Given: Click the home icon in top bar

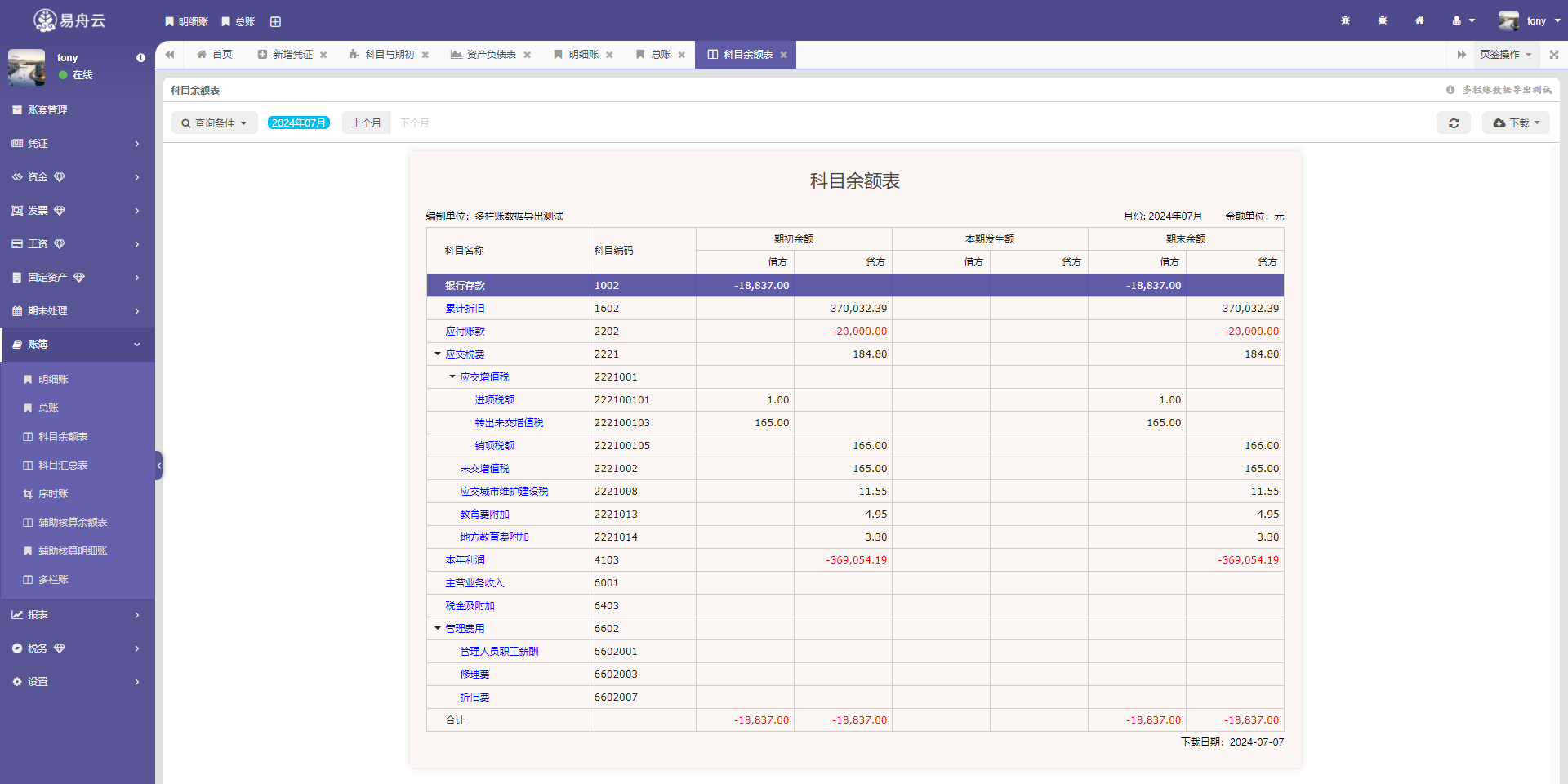Looking at the screenshot, I should 1419,20.
